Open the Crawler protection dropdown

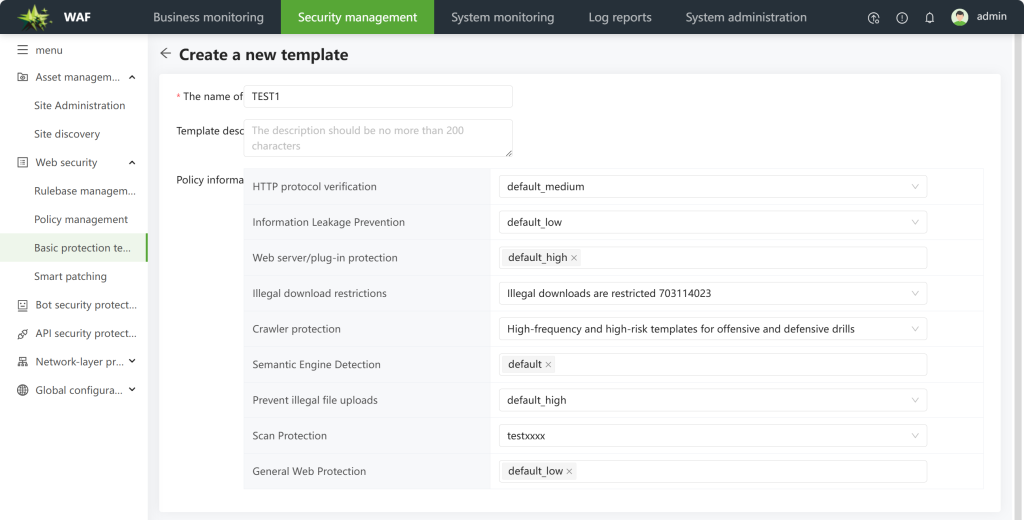[712, 329]
